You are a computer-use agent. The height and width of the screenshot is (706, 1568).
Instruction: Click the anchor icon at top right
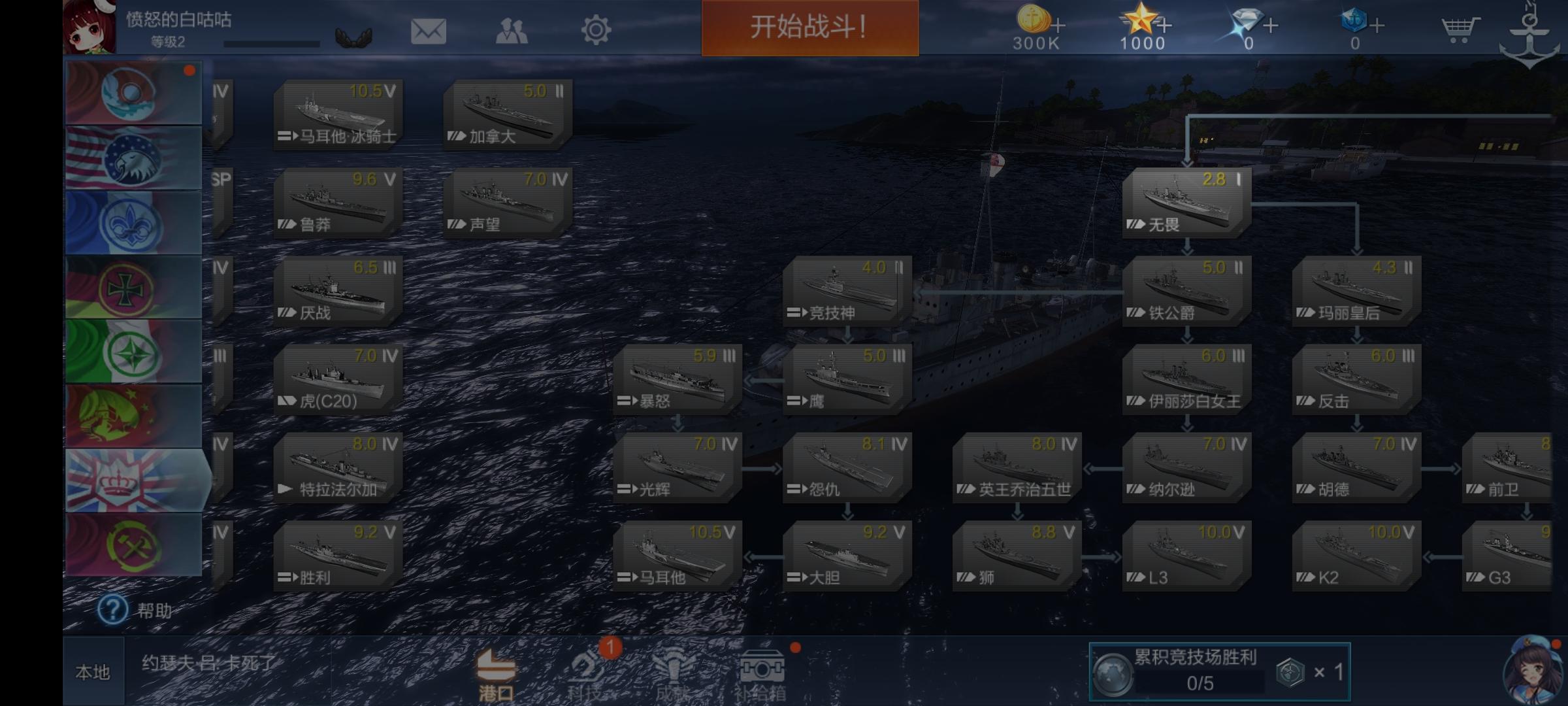(1529, 36)
